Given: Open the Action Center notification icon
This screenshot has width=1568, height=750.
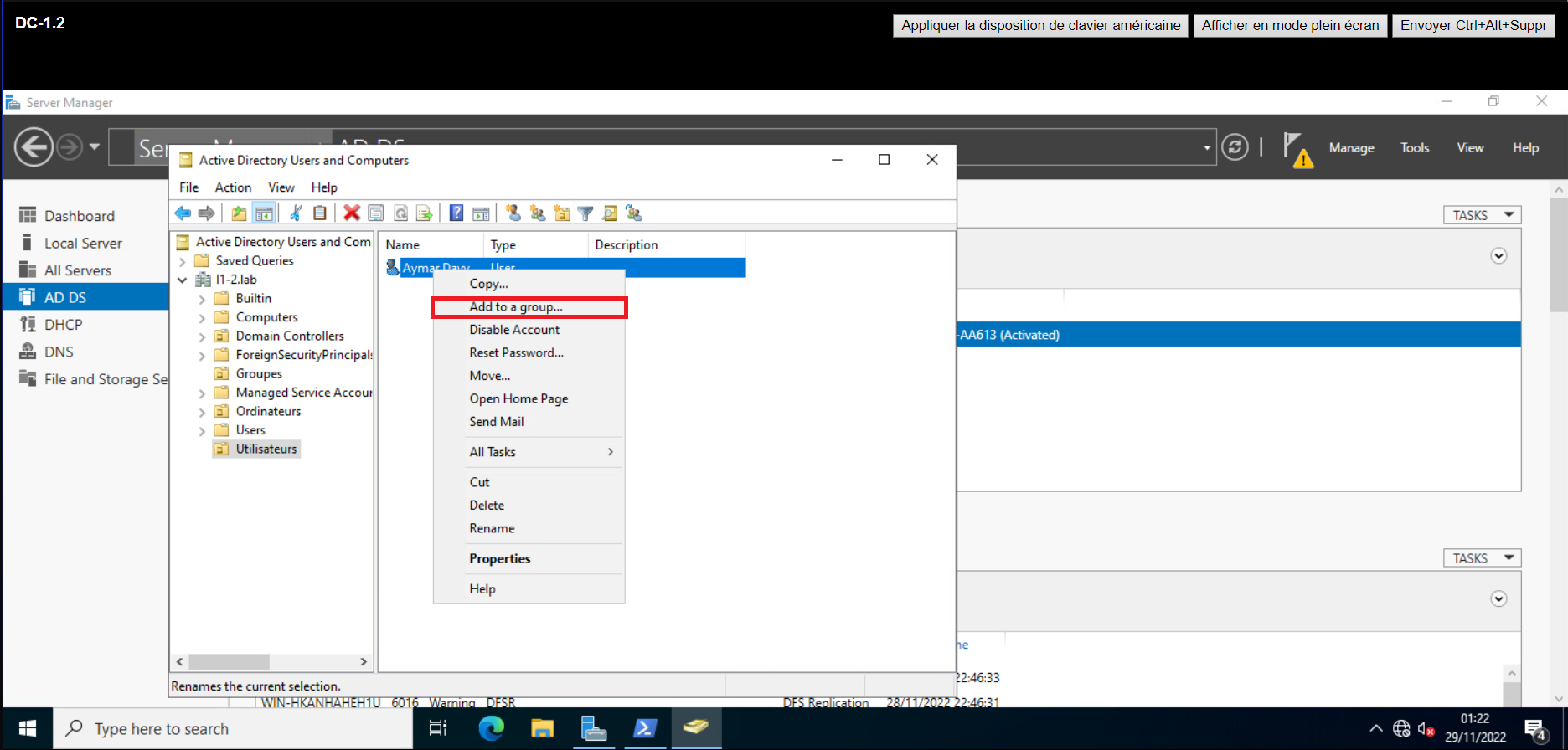Looking at the screenshot, I should tap(1535, 729).
